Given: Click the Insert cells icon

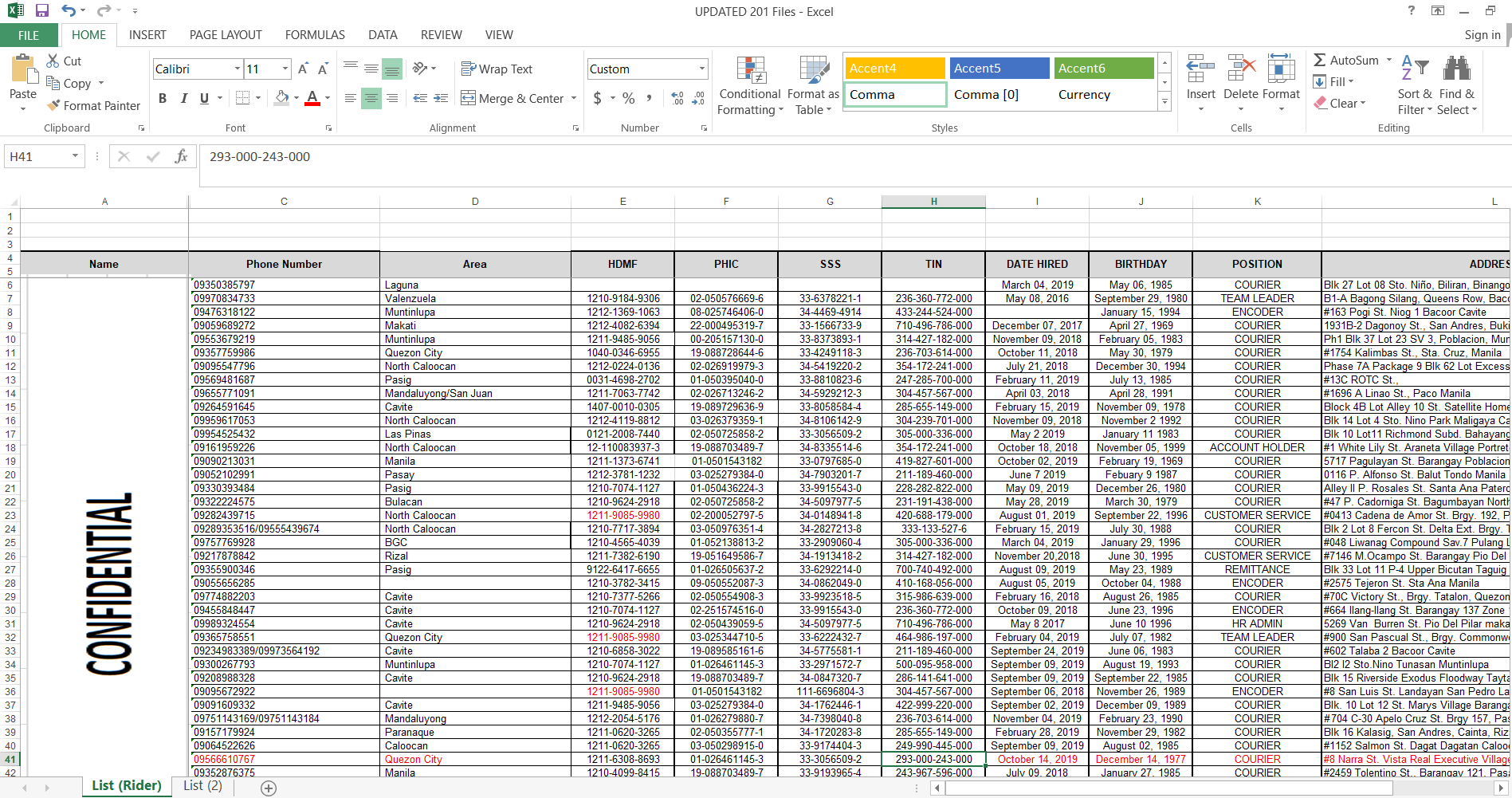Looking at the screenshot, I should point(1200,69).
